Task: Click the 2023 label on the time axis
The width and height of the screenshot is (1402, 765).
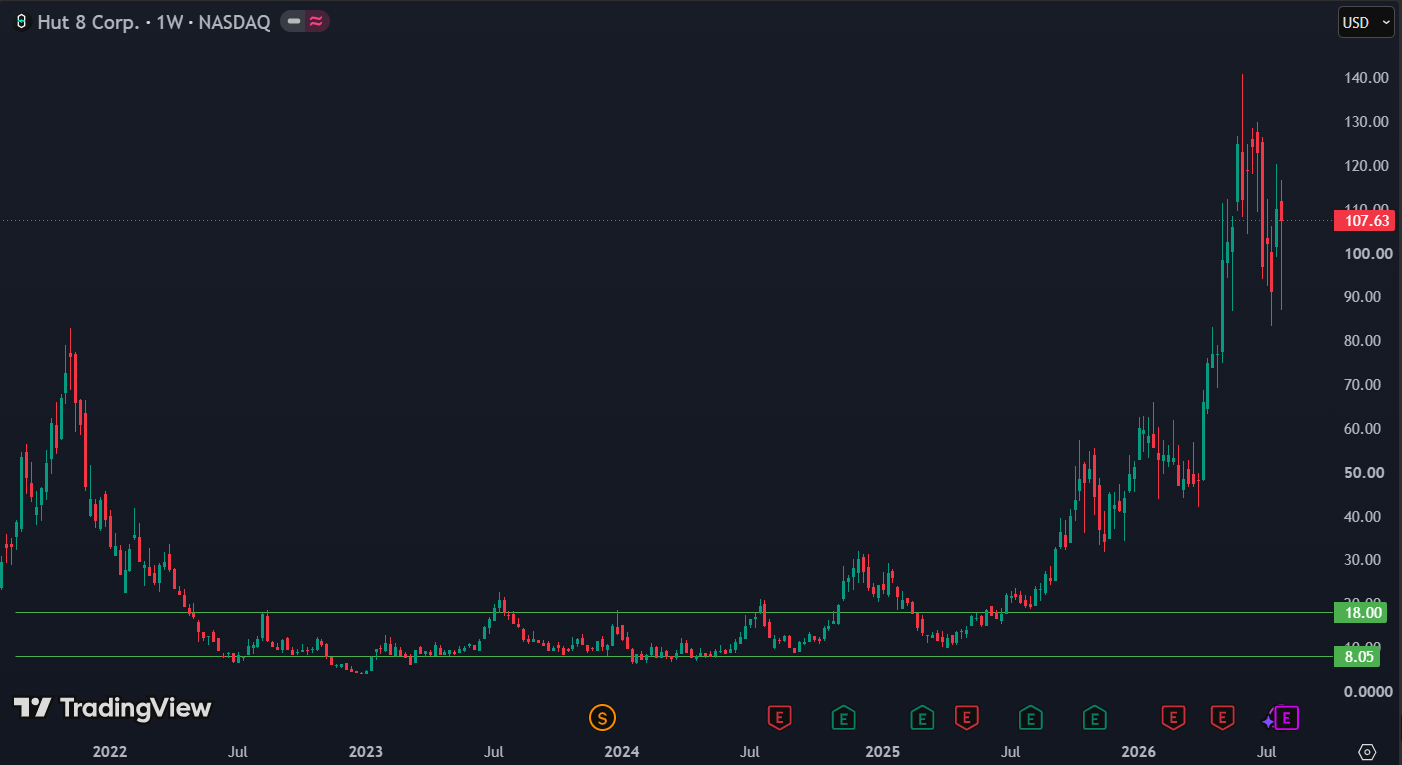Action: [x=365, y=752]
